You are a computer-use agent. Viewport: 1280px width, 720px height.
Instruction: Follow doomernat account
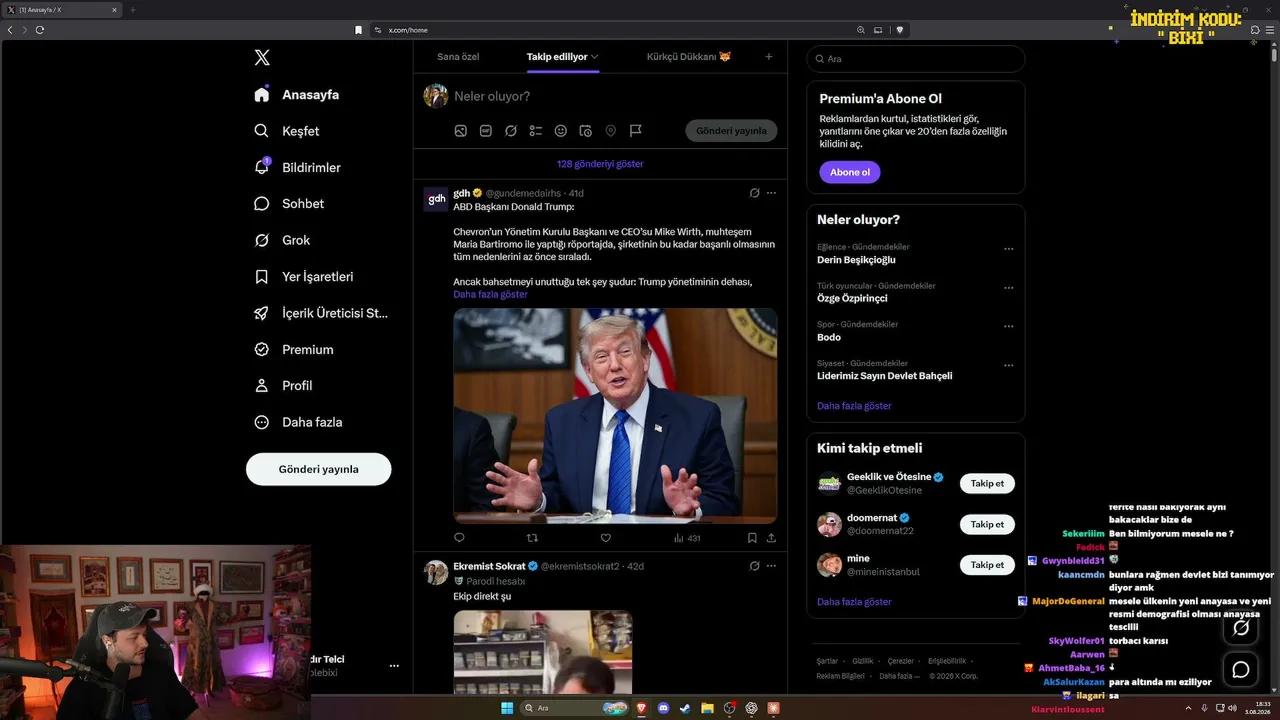pyautogui.click(x=987, y=524)
